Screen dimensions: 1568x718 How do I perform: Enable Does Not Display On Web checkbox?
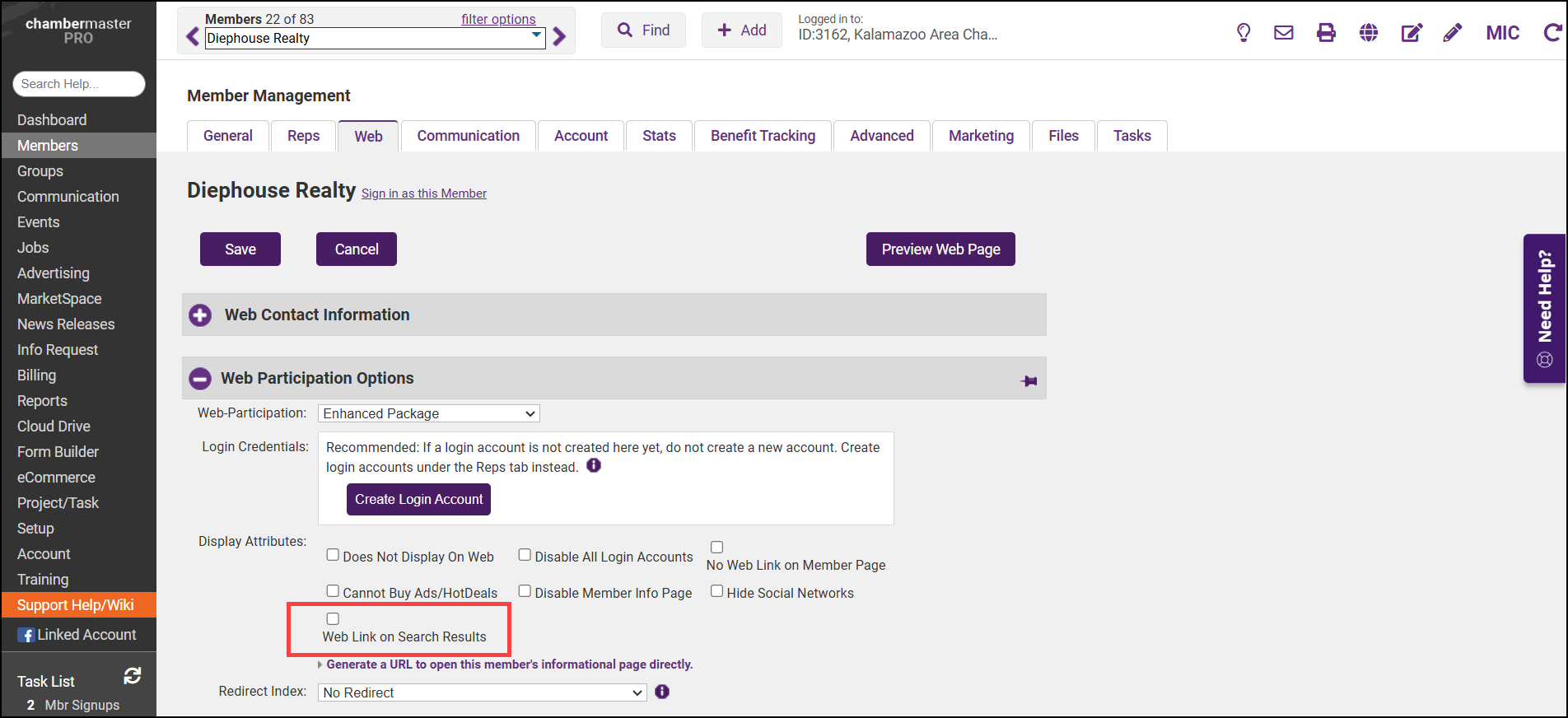click(333, 555)
